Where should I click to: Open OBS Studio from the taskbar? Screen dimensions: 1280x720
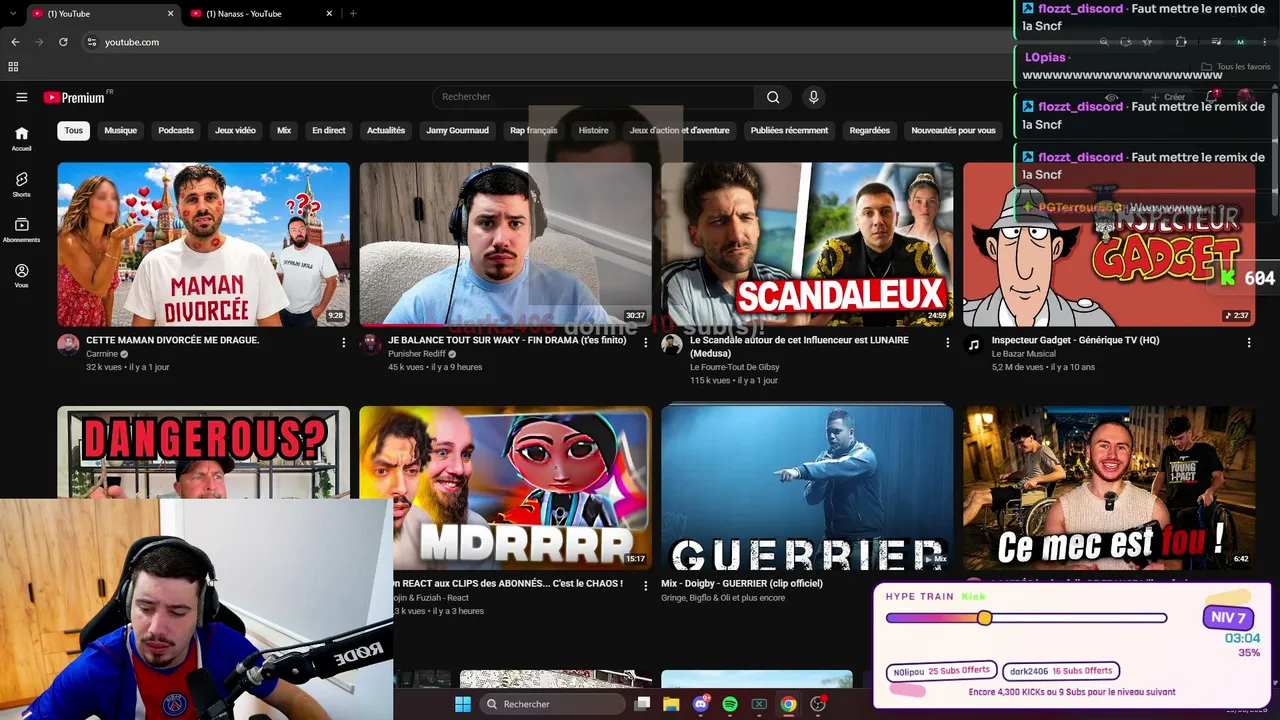(x=818, y=704)
